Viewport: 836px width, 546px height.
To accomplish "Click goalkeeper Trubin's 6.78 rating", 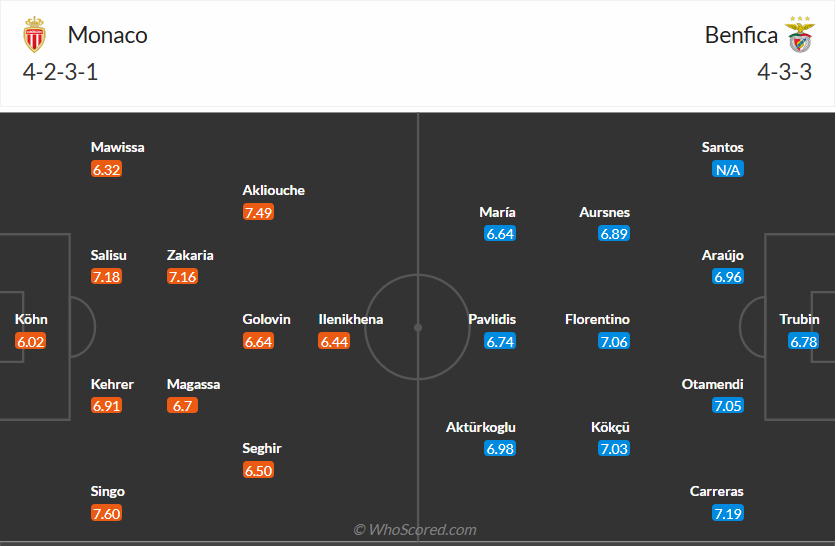I will click(x=804, y=342).
